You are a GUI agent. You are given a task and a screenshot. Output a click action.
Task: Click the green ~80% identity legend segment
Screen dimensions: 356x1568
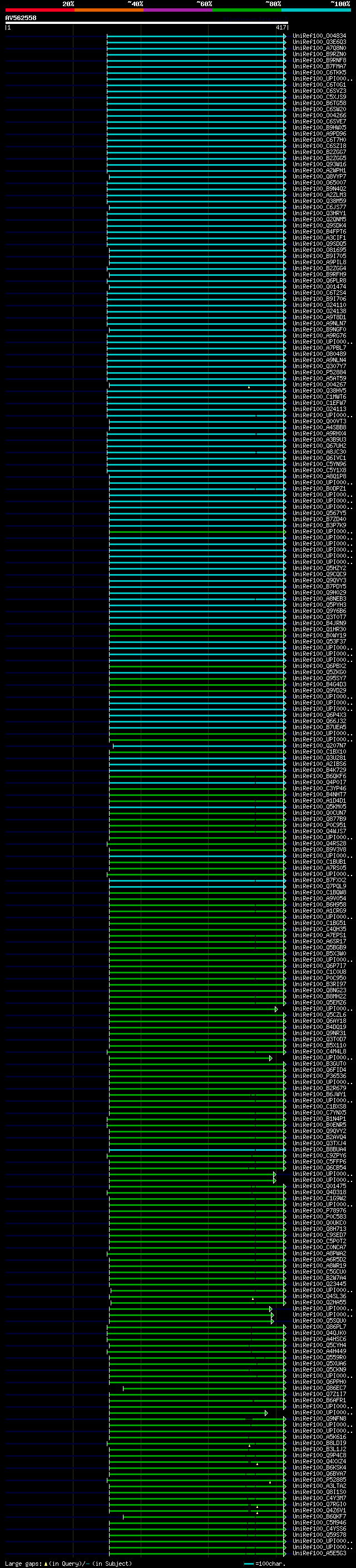(247, 10)
